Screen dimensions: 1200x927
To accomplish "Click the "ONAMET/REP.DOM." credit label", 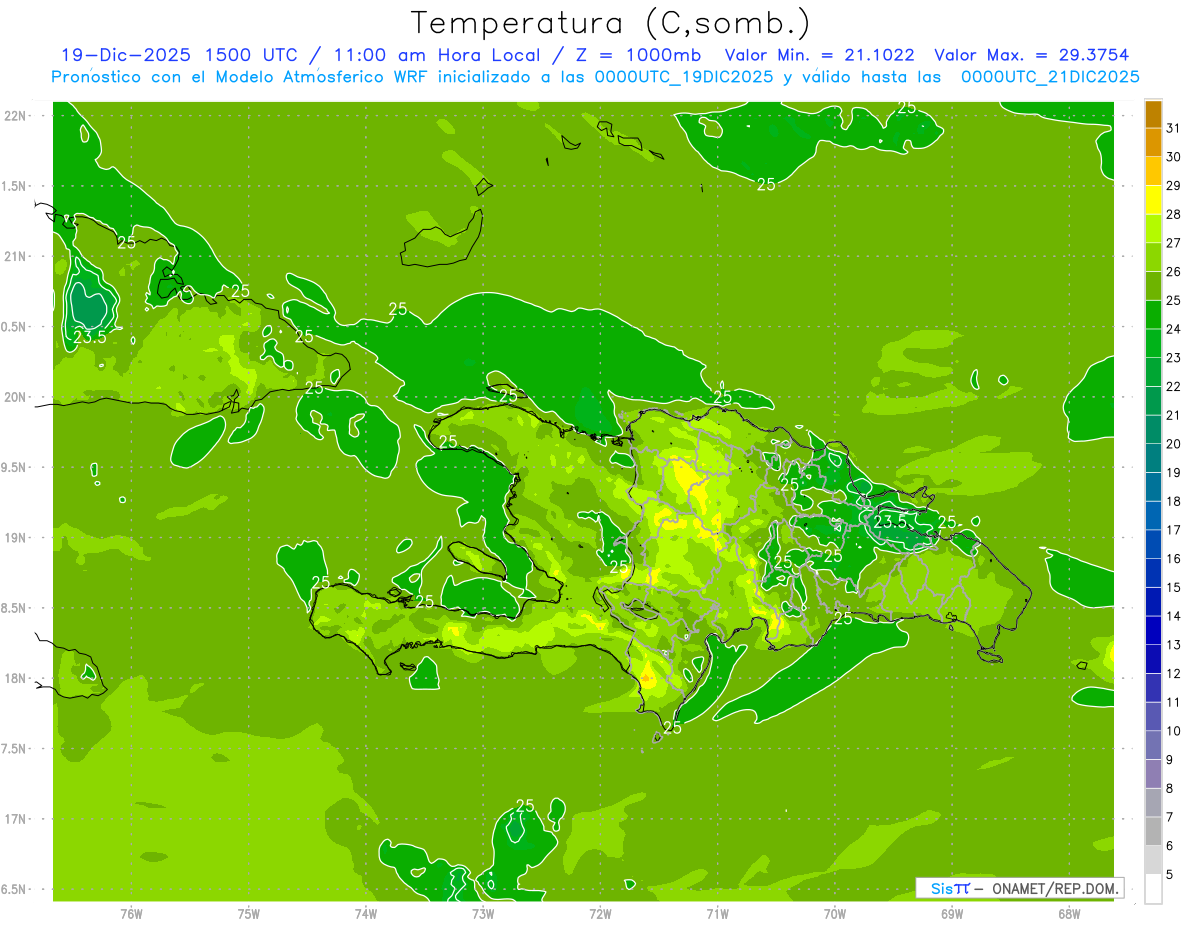I will click(1057, 888).
